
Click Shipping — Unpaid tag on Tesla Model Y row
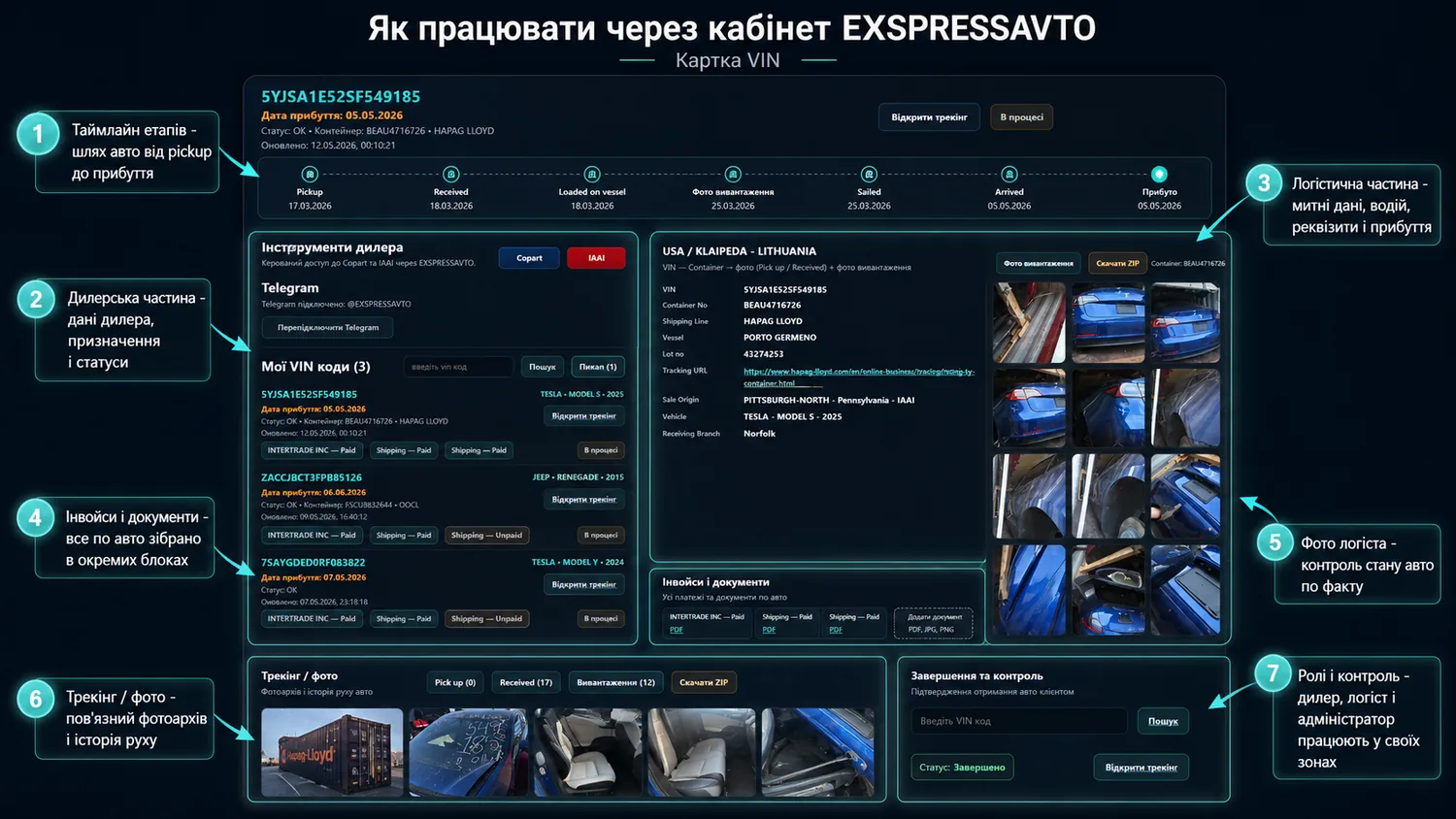coord(486,619)
